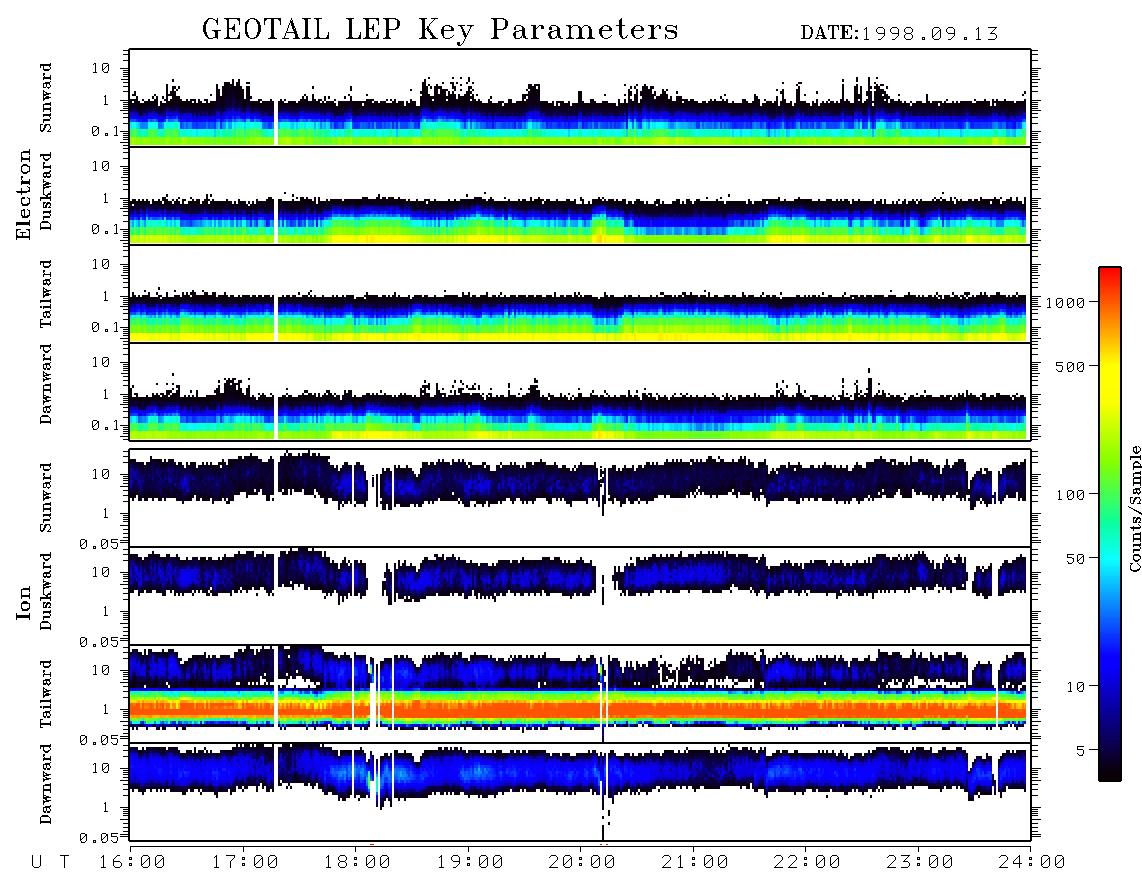Click the "1000" color bar tick label
1142x880 pixels.
coord(1065,302)
